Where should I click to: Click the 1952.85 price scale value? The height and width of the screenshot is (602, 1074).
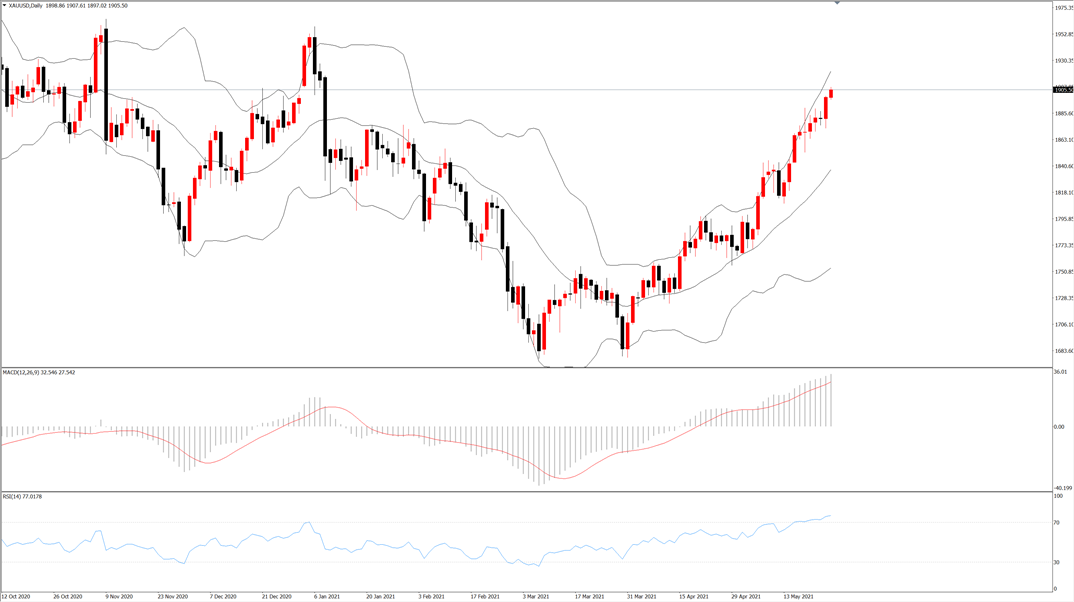click(x=1063, y=34)
